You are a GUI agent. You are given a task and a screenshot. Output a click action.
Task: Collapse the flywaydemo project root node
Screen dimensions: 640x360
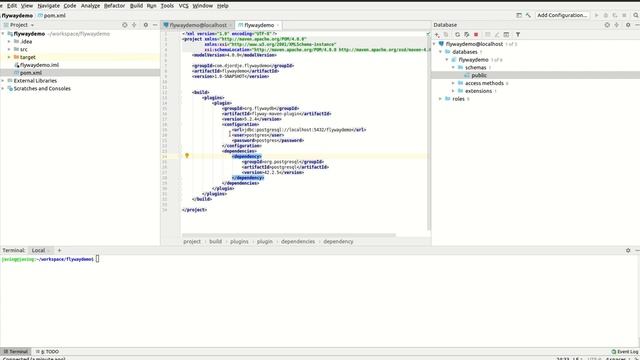click(3, 34)
